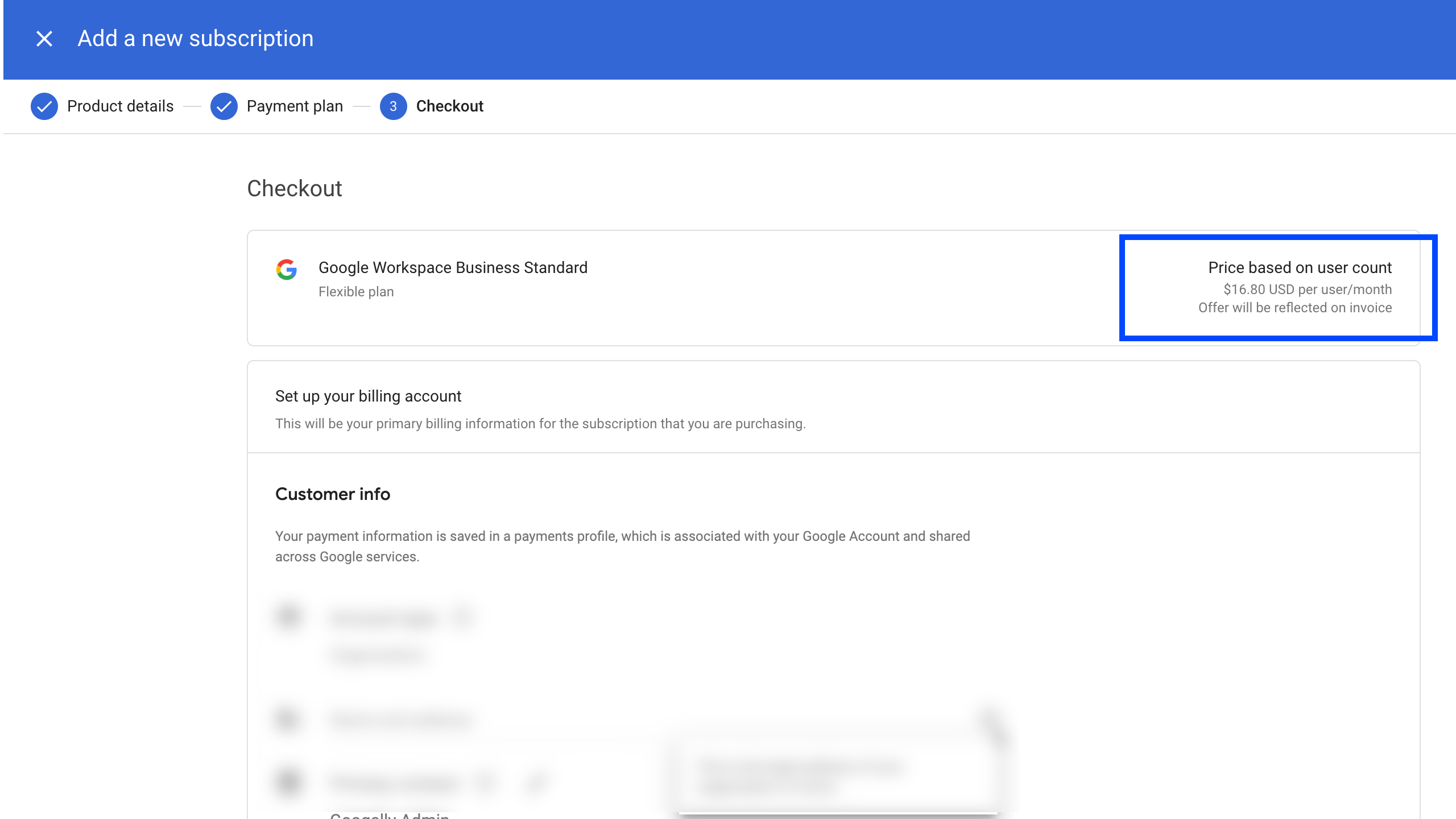The width and height of the screenshot is (1456, 819).
Task: Click the Flexible plan label
Action: [x=356, y=292]
